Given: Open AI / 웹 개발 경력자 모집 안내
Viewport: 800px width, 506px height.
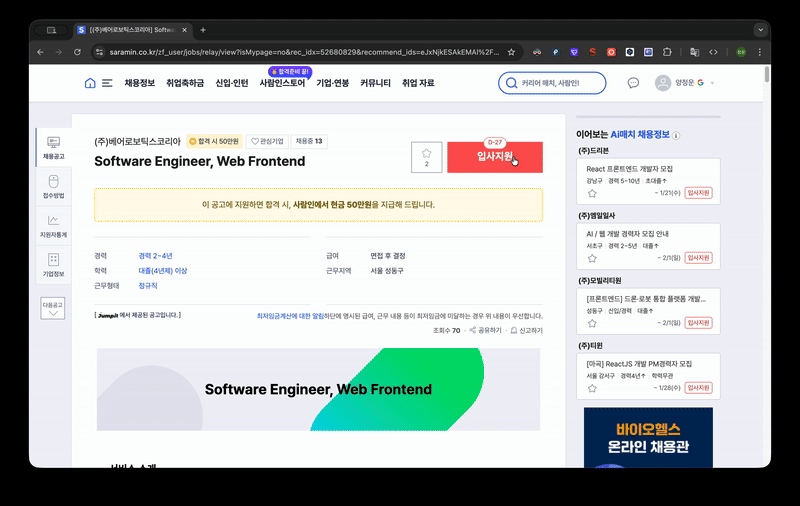Looking at the screenshot, I should [628, 234].
